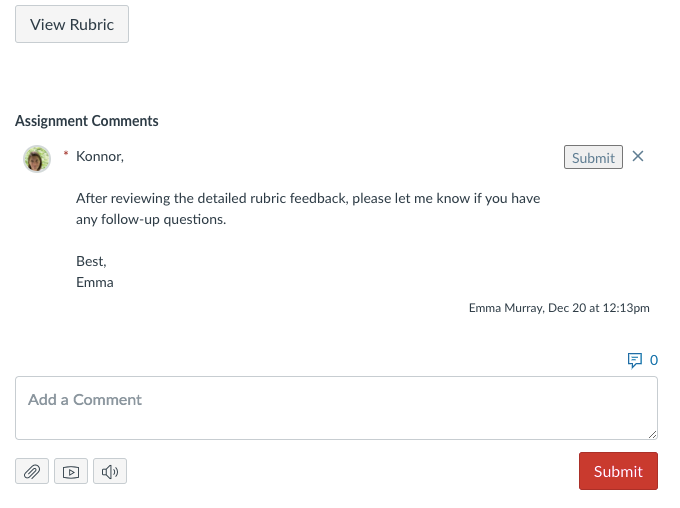The height and width of the screenshot is (508, 680).
Task: Click the paperclip attach file icon
Action: pos(32,471)
